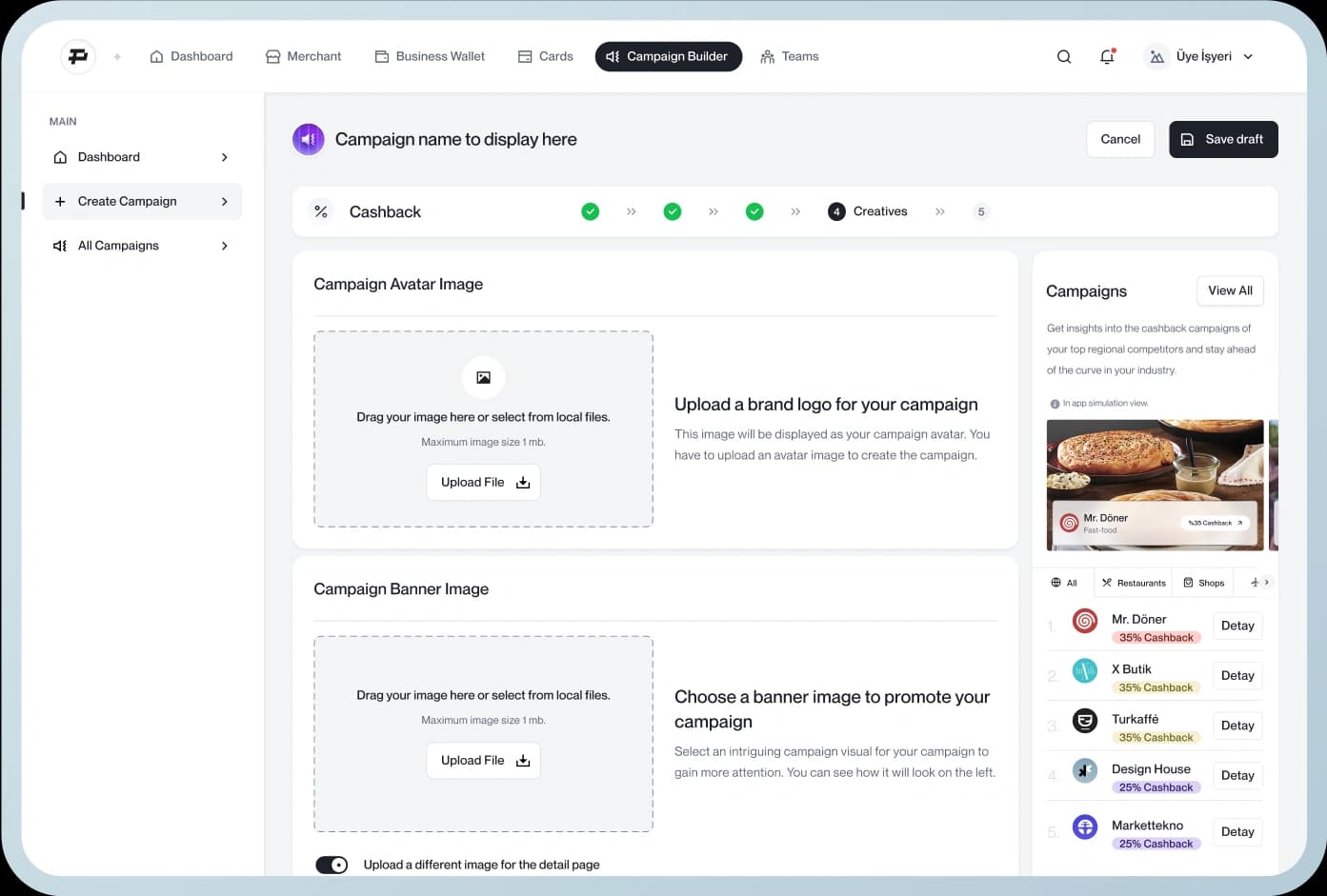Click the first completed step checkmark
The width and height of the screenshot is (1327, 896).
tap(591, 211)
